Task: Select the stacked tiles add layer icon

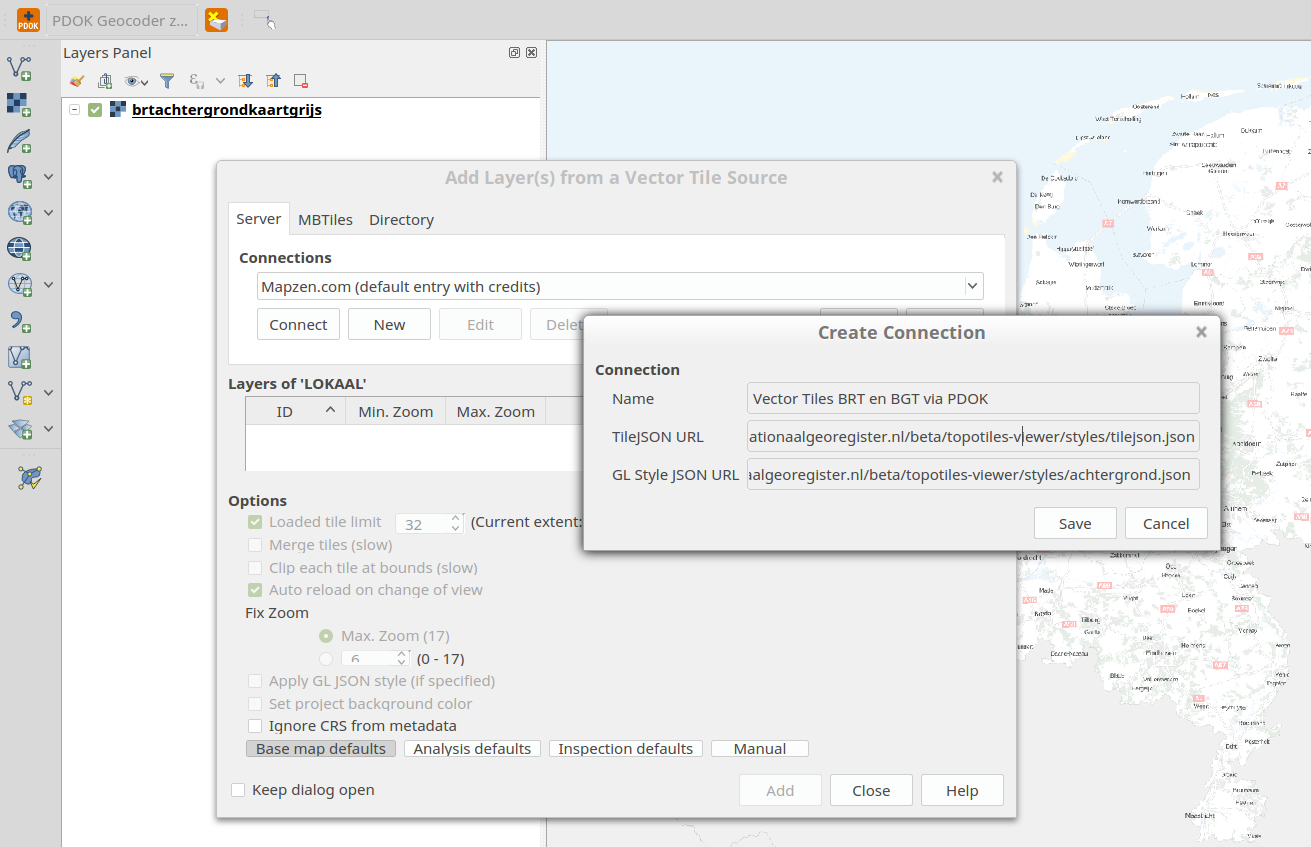Action: pos(19,428)
